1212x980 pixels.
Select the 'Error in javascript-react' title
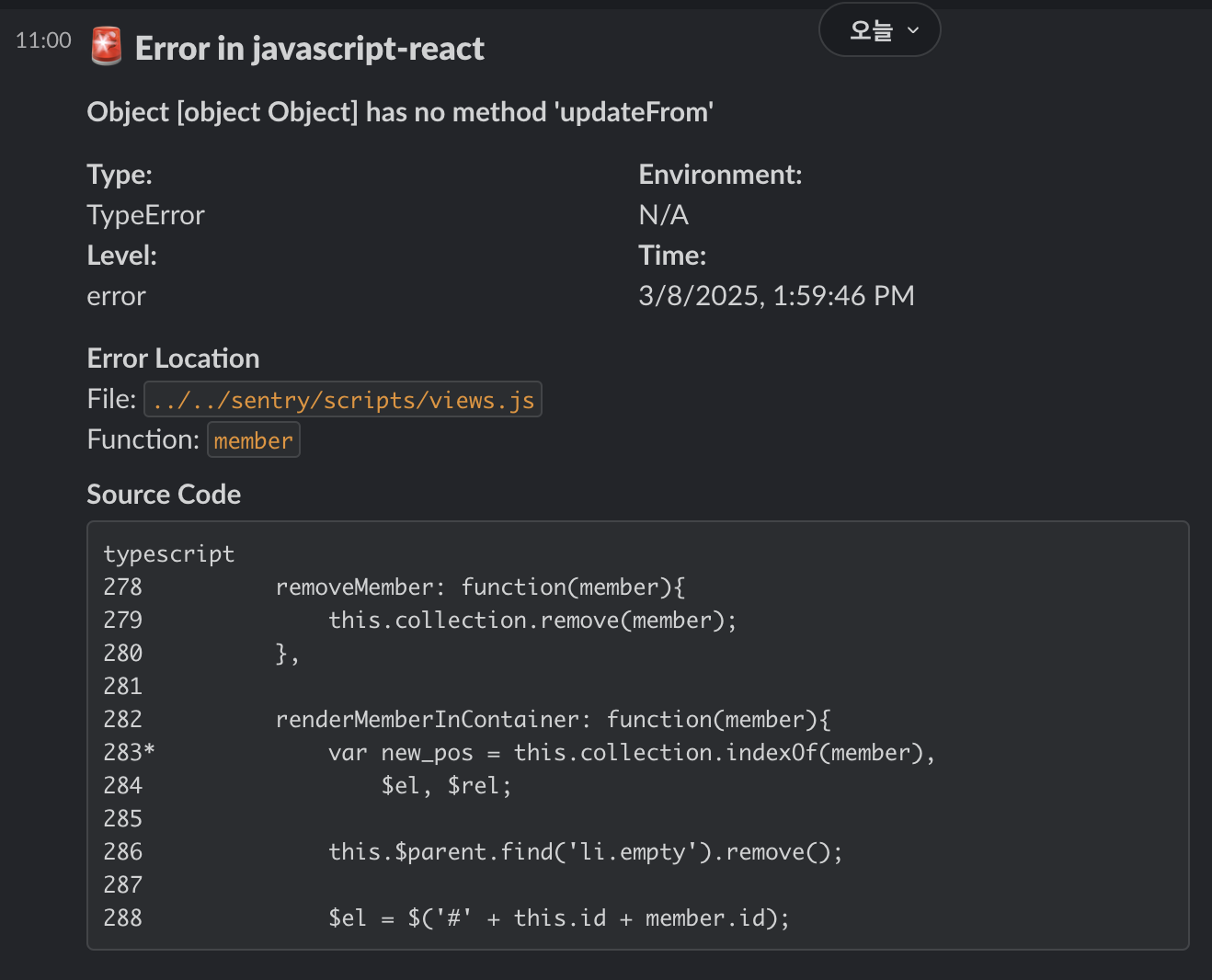click(x=310, y=49)
